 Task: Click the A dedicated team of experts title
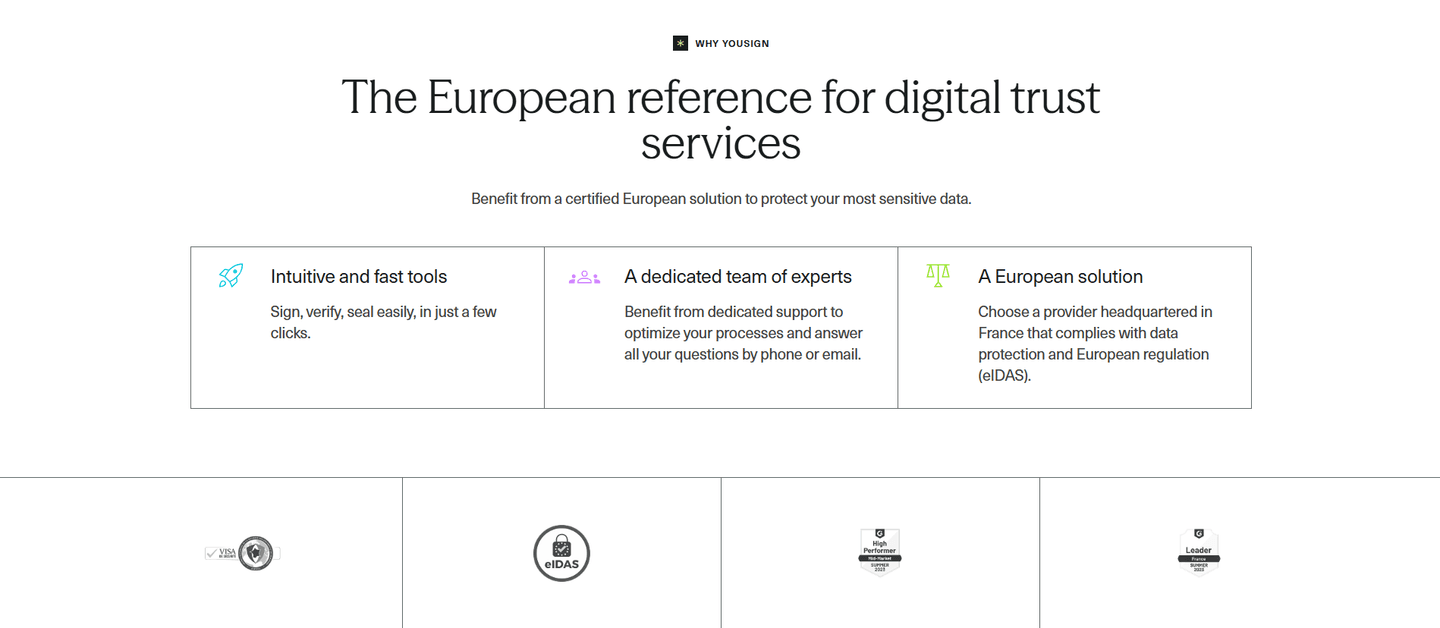pos(738,277)
